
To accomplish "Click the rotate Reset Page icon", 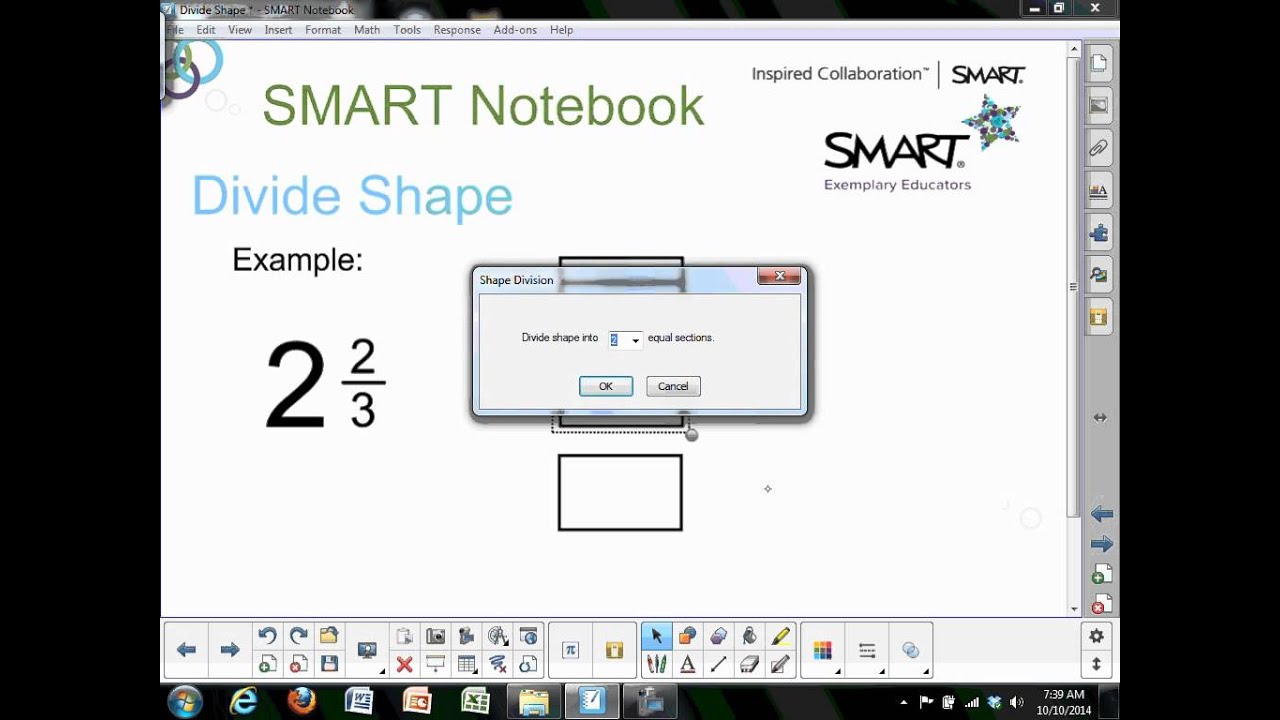I will pyautogui.click(x=528, y=664).
